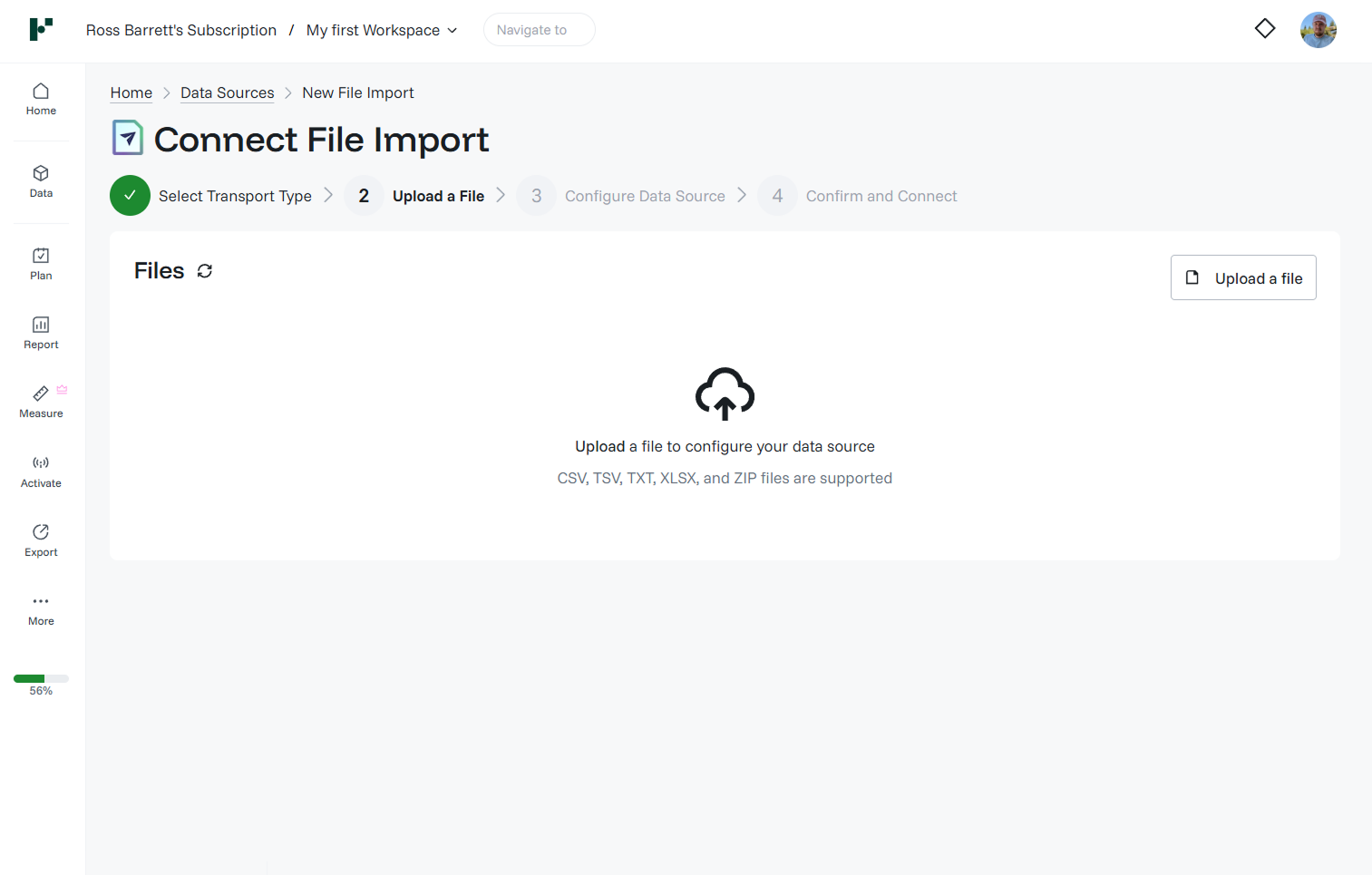Go to Home via breadcrumb link
Screen dimensions: 1372x875
coord(131,92)
